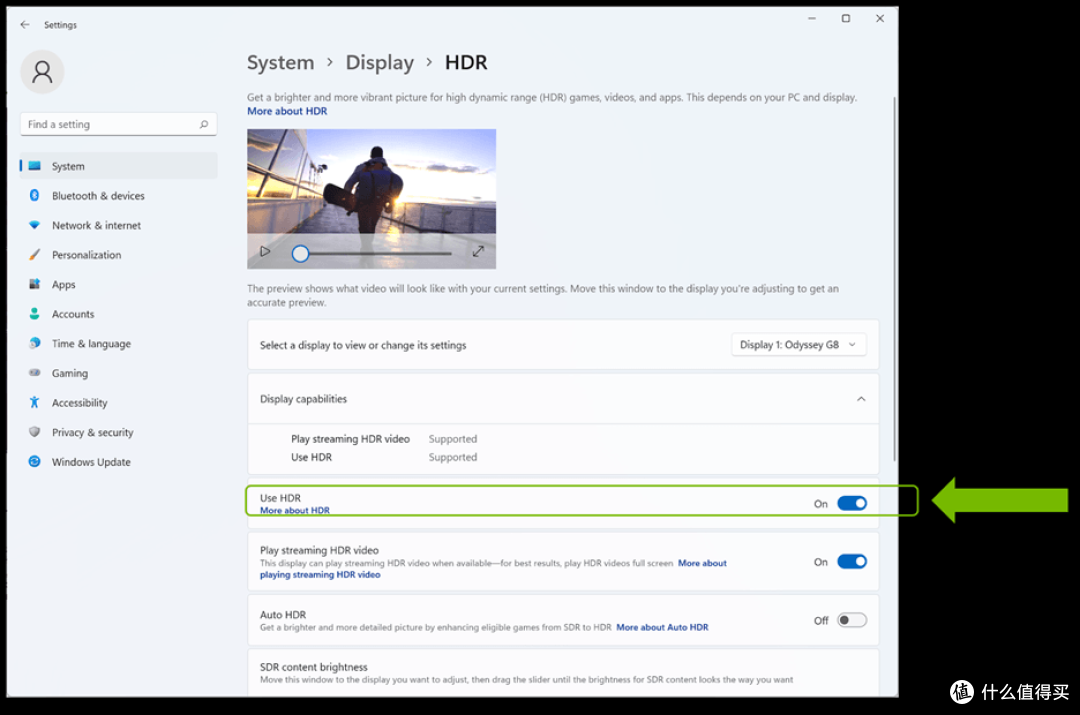Click the Apps icon in sidebar
The image size is (1080, 715).
[x=34, y=284]
